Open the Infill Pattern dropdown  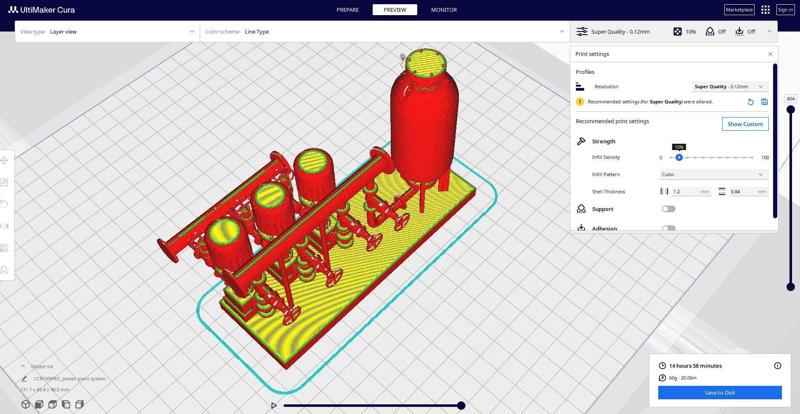point(714,175)
